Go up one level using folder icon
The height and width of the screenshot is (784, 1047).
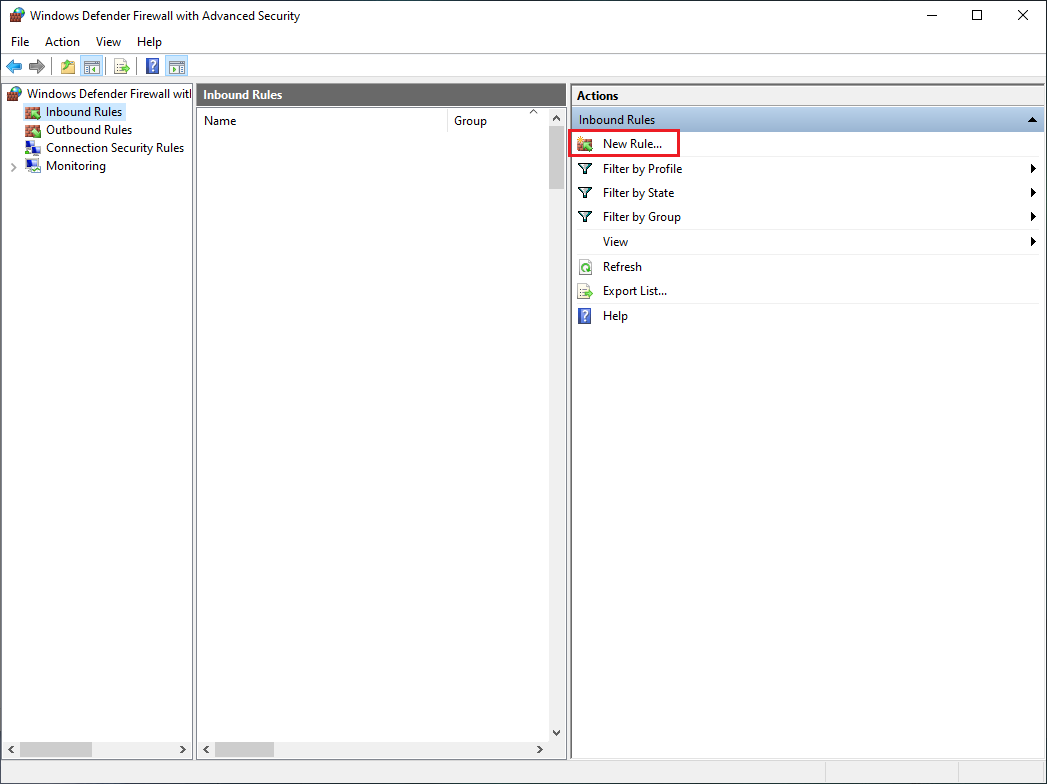click(x=67, y=66)
